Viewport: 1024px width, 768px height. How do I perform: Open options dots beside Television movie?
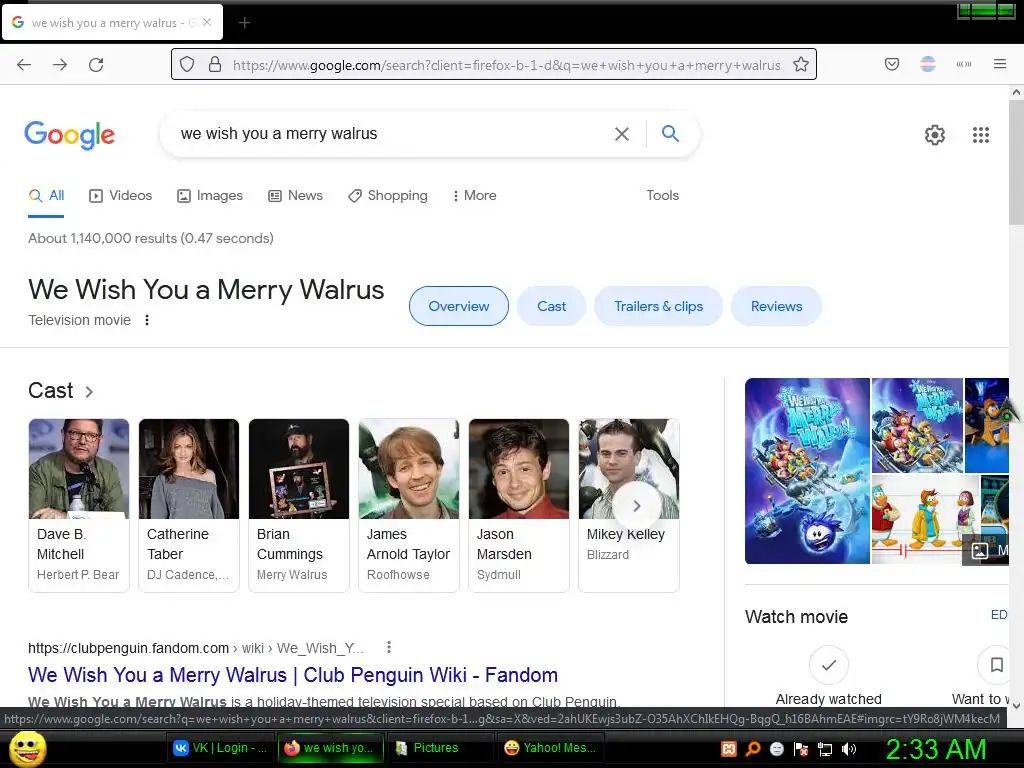147,320
